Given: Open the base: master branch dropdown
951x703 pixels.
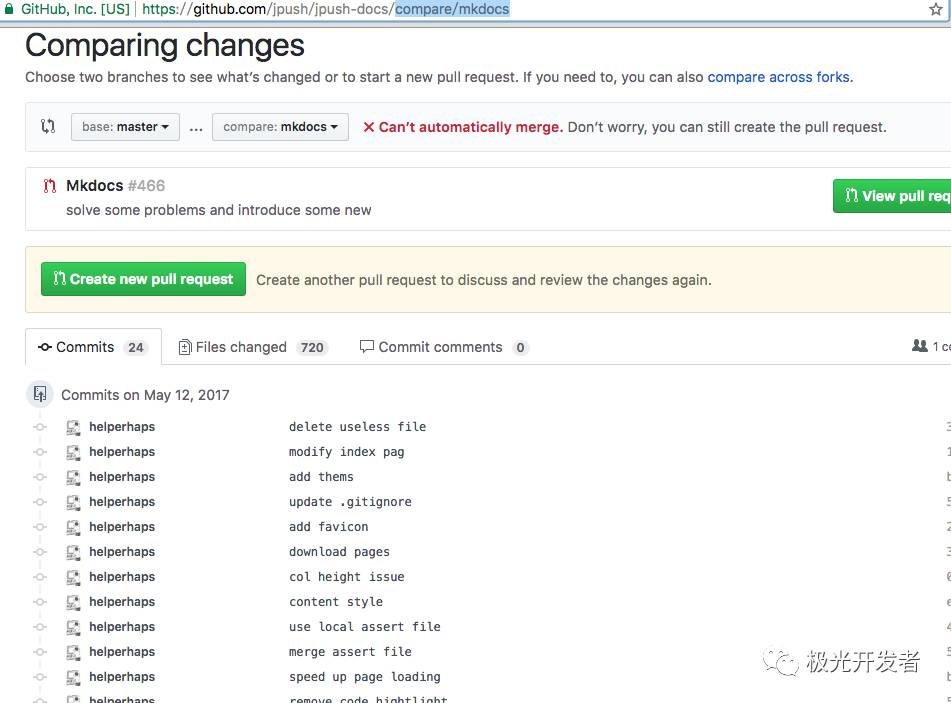Looking at the screenshot, I should coord(125,127).
